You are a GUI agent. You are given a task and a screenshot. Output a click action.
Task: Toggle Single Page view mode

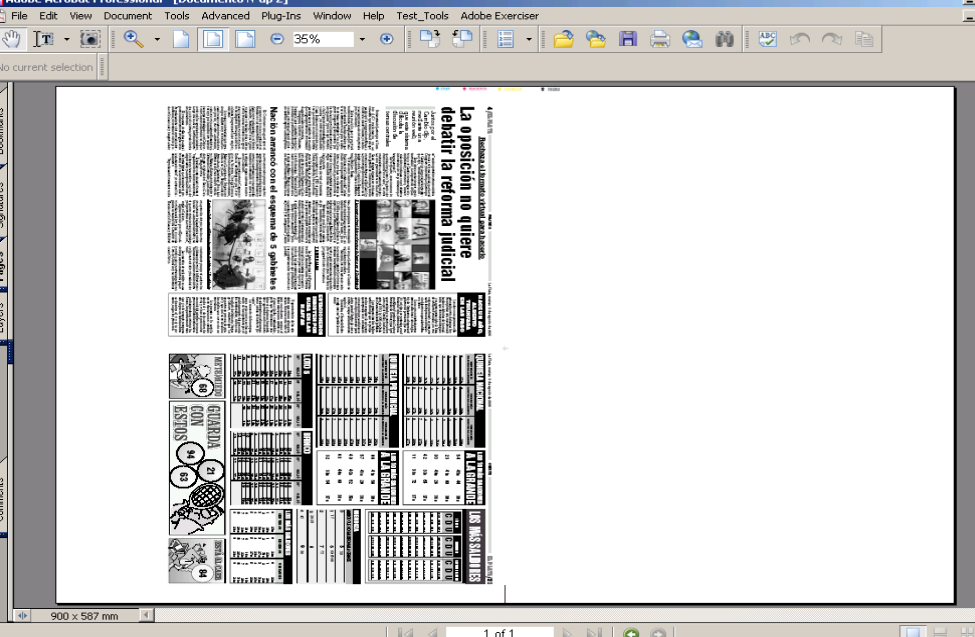180,40
